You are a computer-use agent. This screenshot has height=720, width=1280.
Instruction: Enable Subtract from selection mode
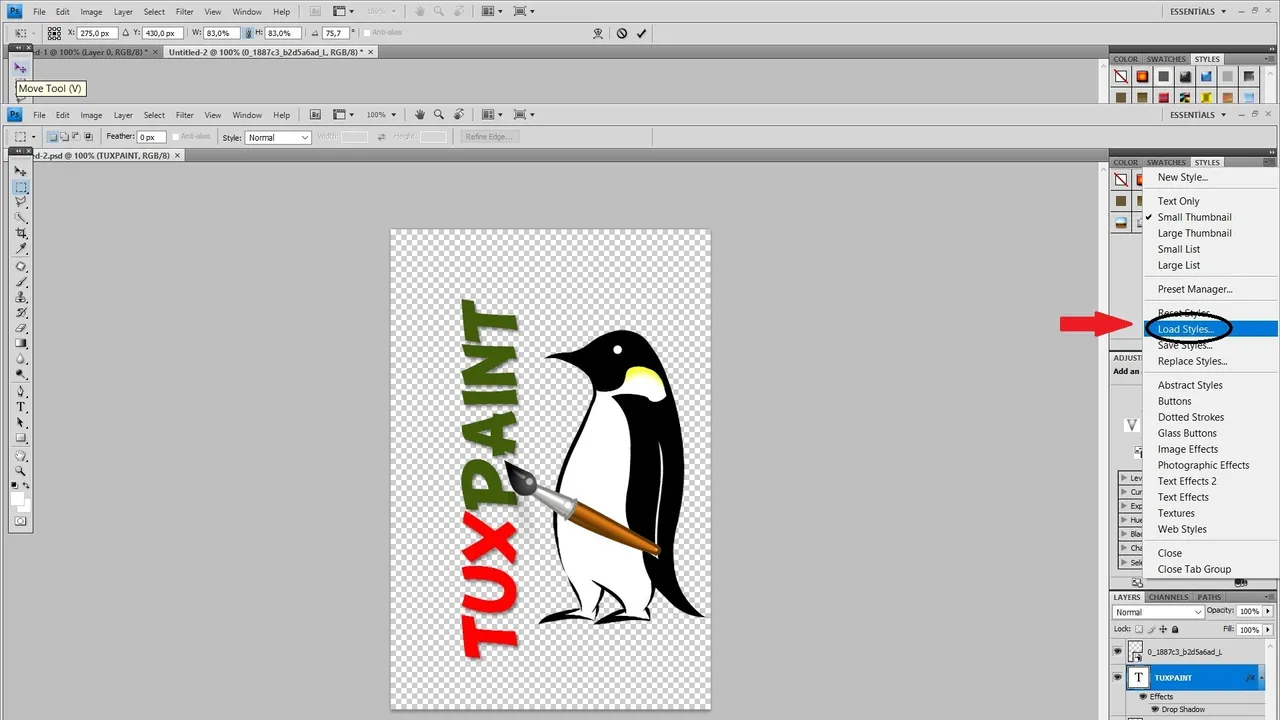pos(76,137)
